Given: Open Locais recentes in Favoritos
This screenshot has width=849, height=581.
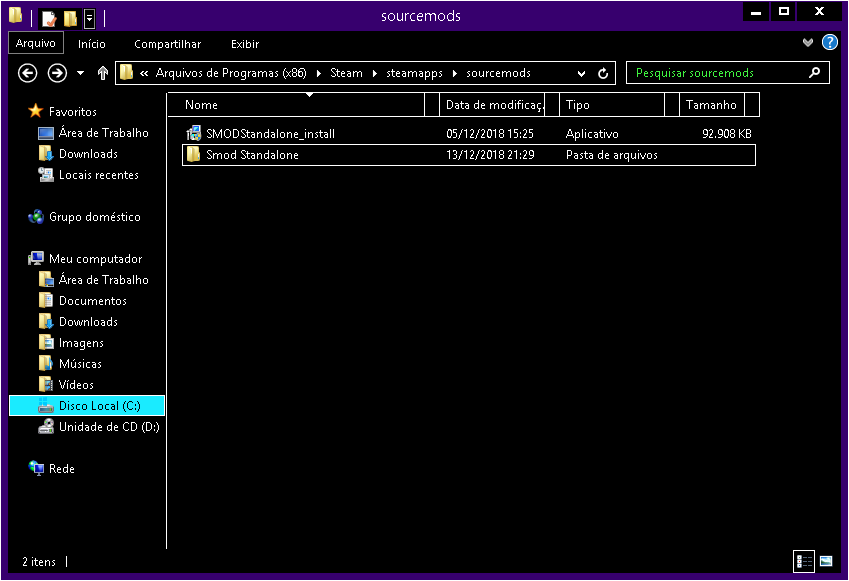Looking at the screenshot, I should point(99,175).
